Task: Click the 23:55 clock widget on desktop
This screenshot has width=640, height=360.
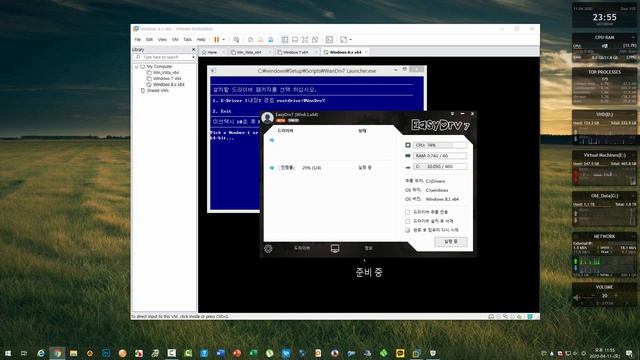Action: [604, 17]
